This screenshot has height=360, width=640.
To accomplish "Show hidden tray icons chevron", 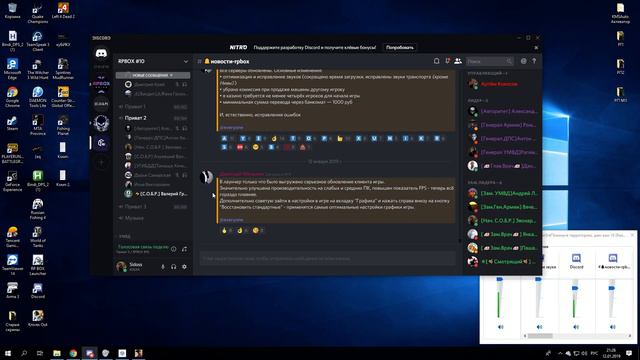I will pos(560,353).
